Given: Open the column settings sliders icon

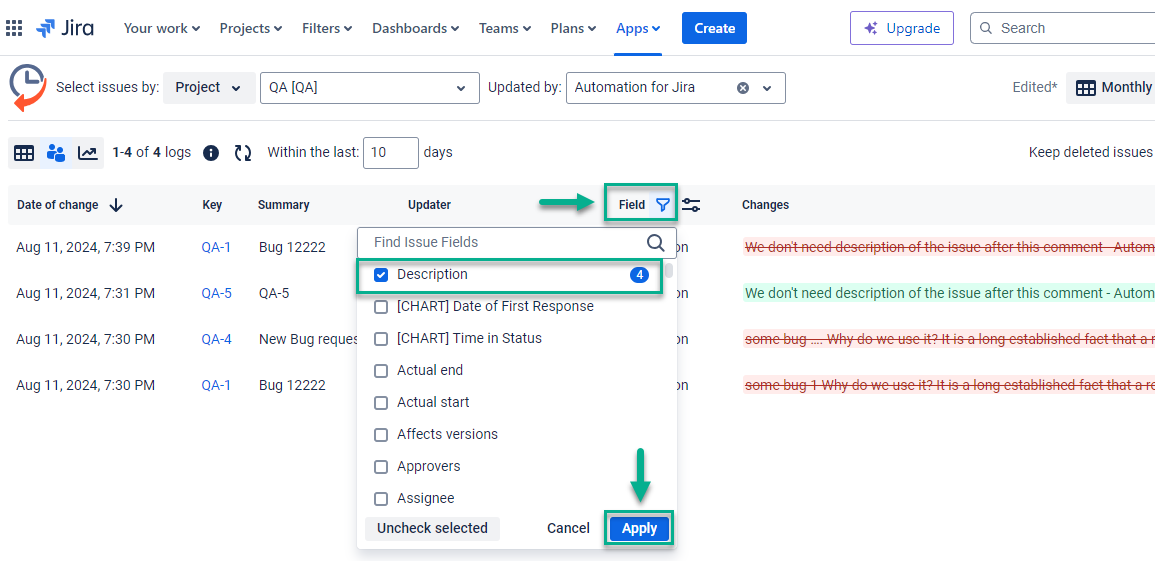Looking at the screenshot, I should coord(691,205).
